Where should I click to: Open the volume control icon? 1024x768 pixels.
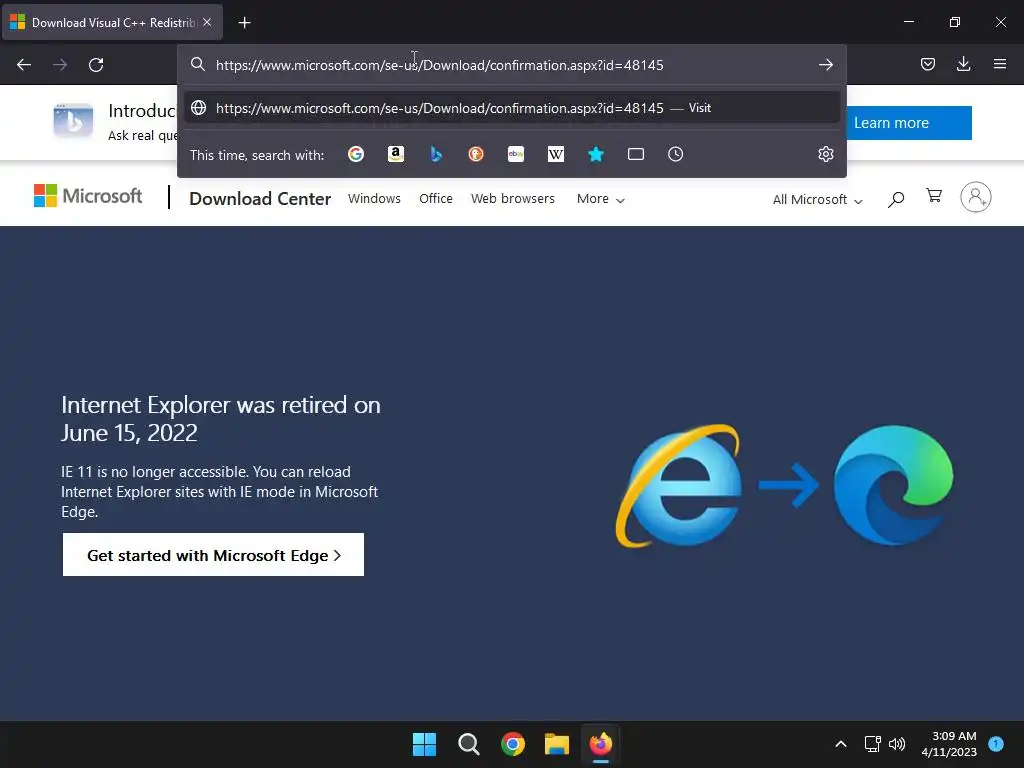[897, 744]
